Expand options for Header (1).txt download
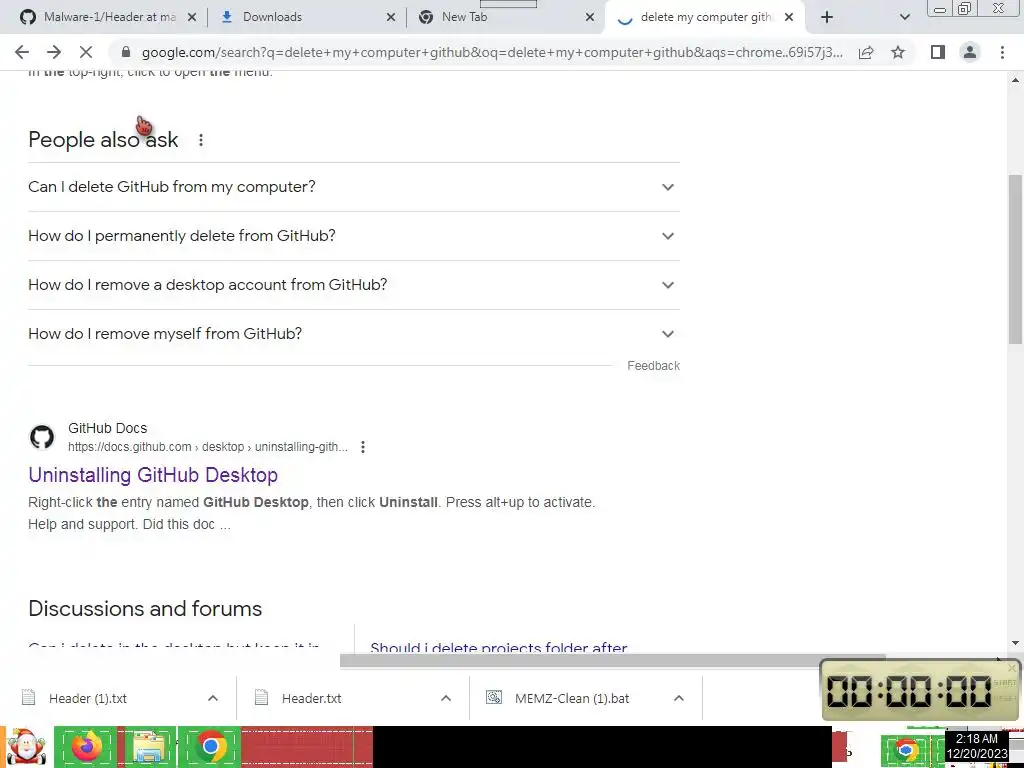Image resolution: width=1024 pixels, height=768 pixels. (213, 698)
